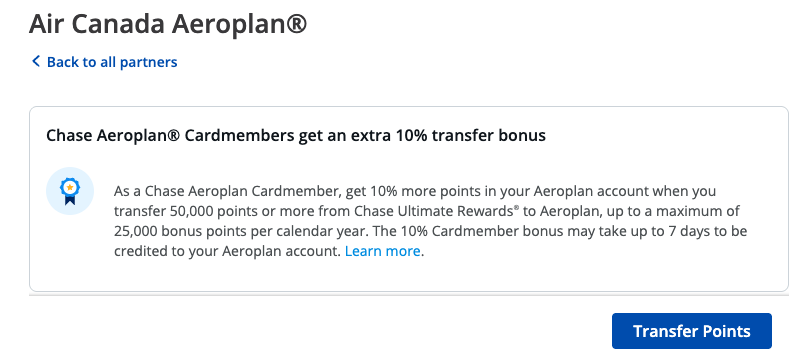Click the divider line below the bonus card
Viewport: 808px width, 360px height.
coord(409,295)
